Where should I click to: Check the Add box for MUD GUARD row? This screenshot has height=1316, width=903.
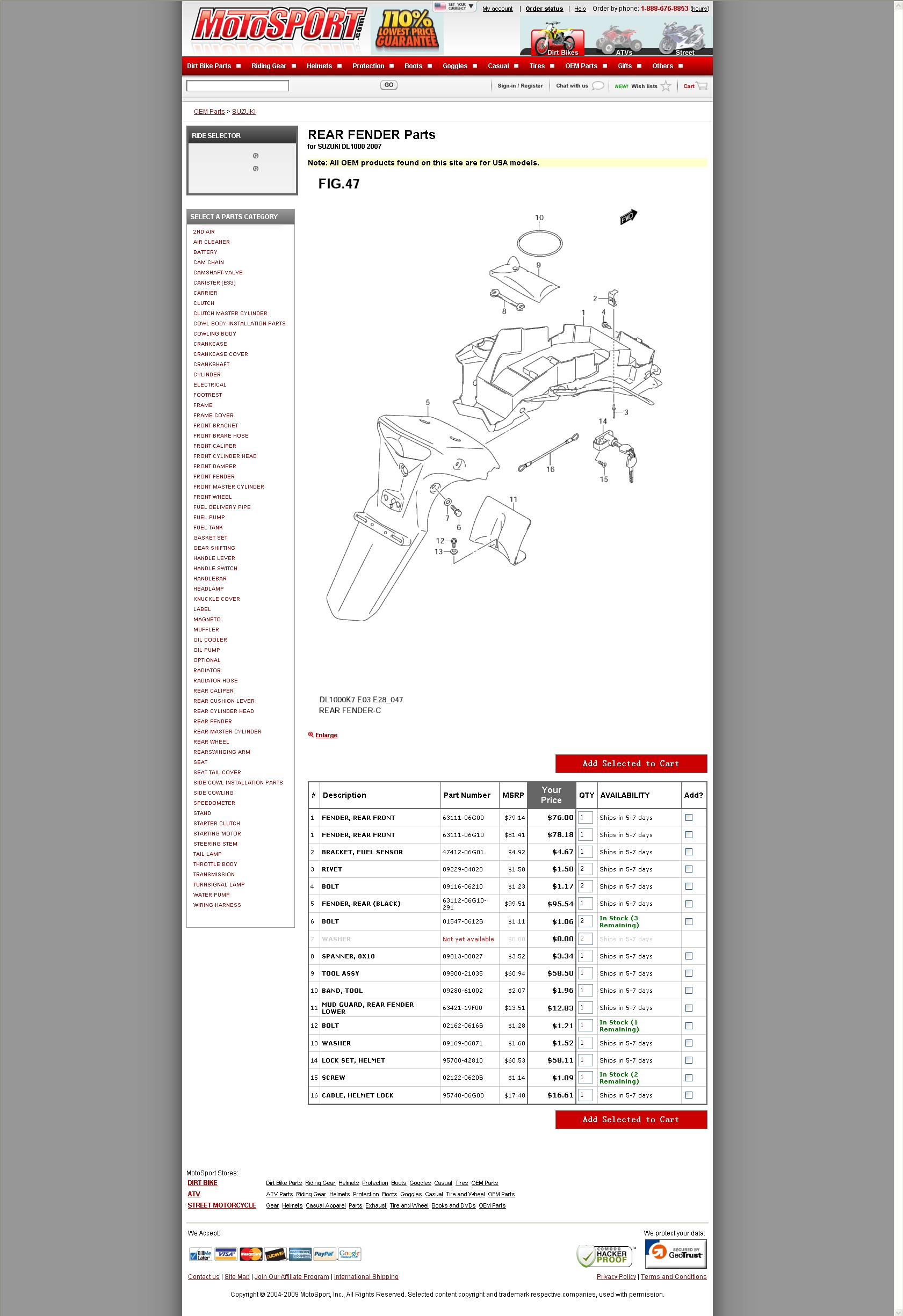689,1008
